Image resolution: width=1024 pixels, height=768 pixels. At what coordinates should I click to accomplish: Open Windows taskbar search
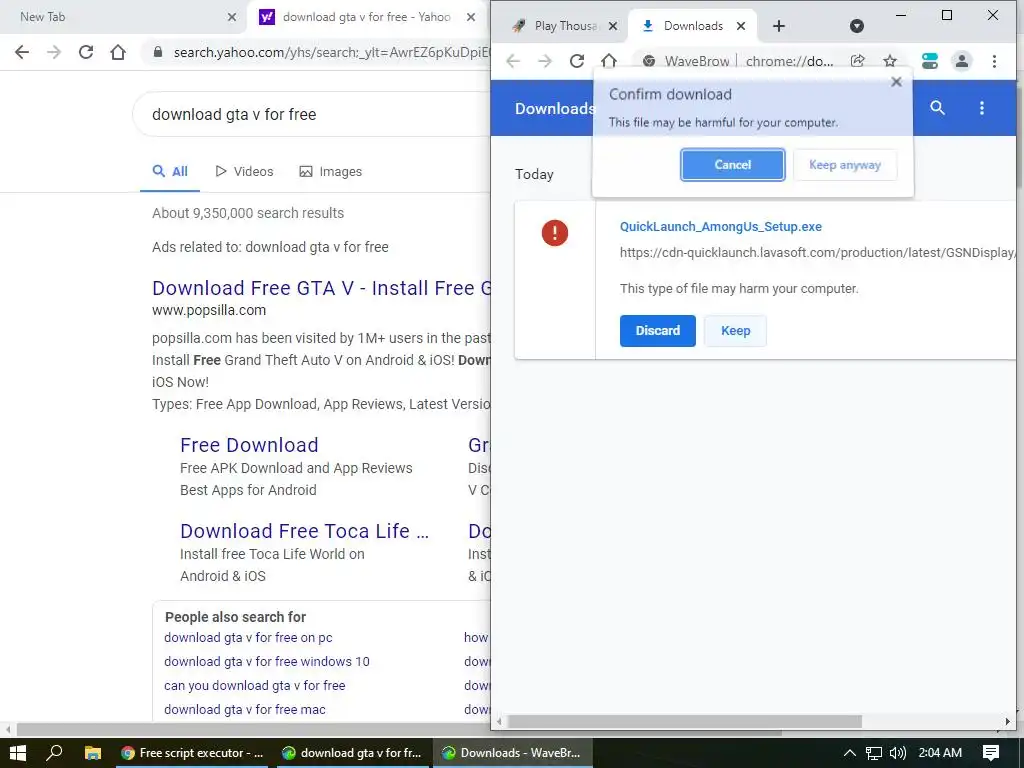pyautogui.click(x=54, y=753)
